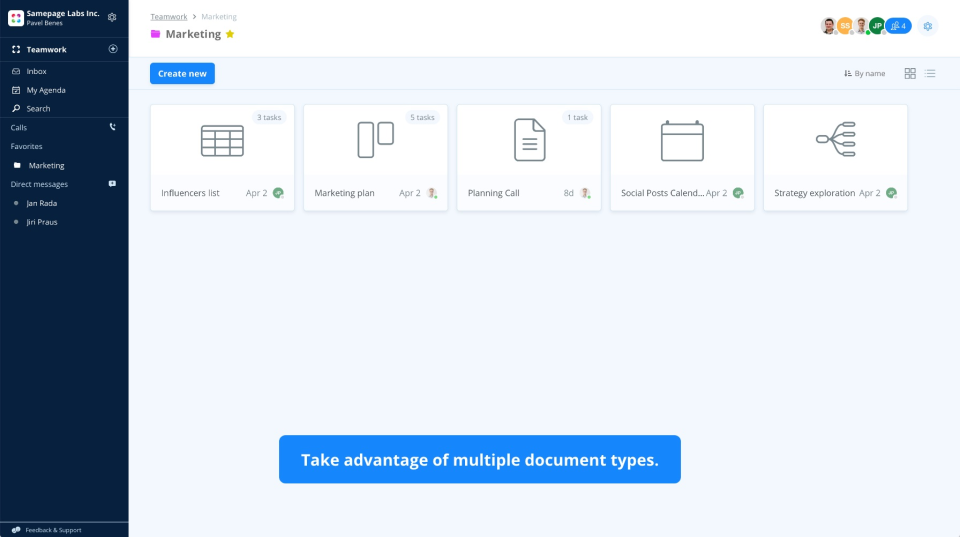Open the Influencers list sheet document
Screen dimensions: 960x537
(x=222, y=157)
